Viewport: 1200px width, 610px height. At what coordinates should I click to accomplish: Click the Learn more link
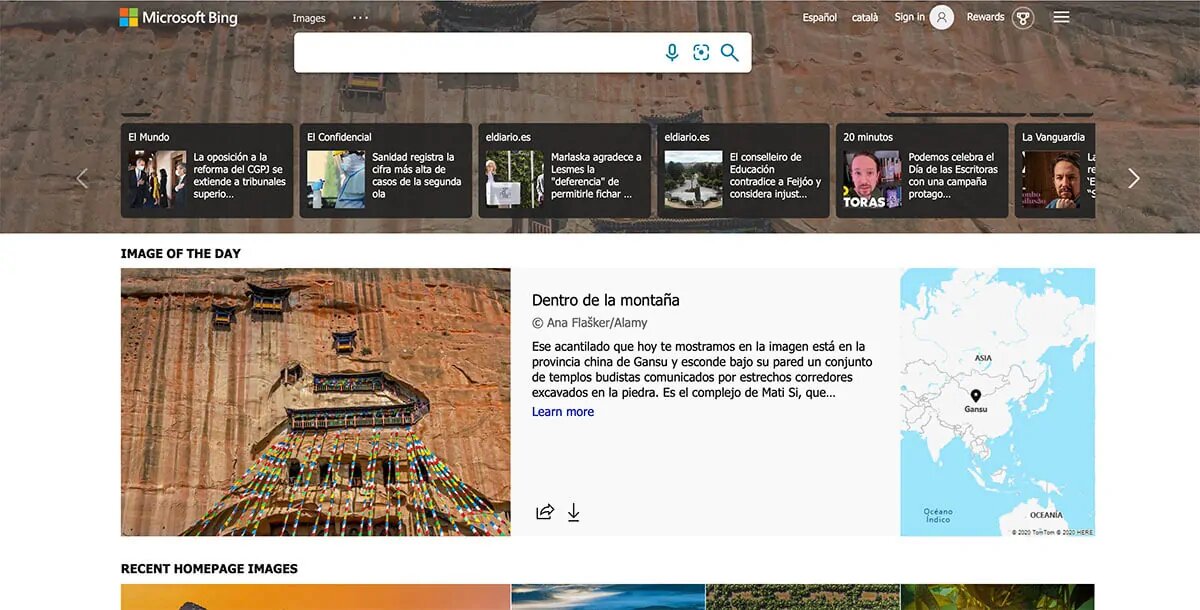563,412
